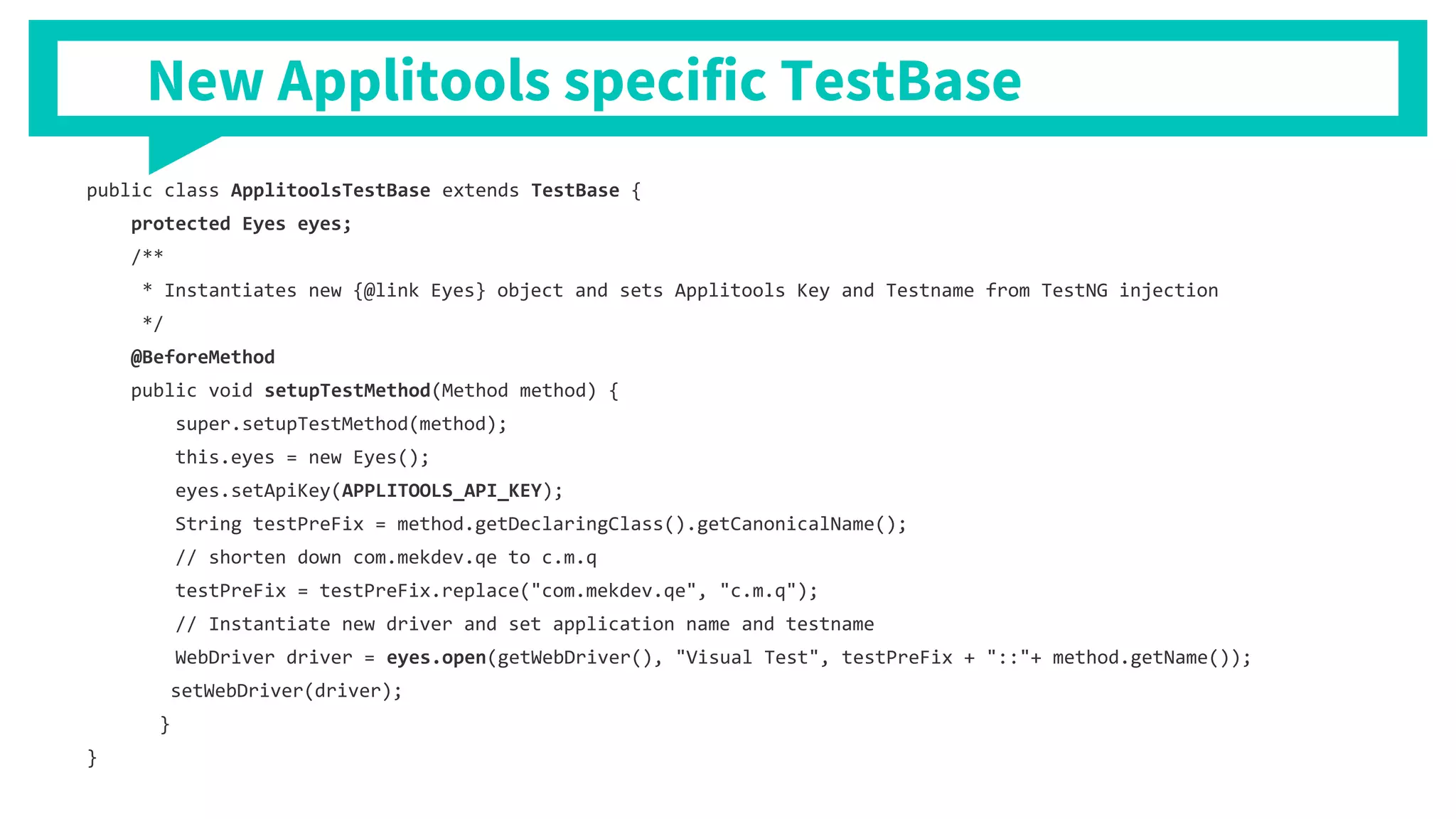Image resolution: width=1456 pixels, height=819 pixels.
Task: Click the eyes.open call text
Action: pyautogui.click(x=436, y=658)
